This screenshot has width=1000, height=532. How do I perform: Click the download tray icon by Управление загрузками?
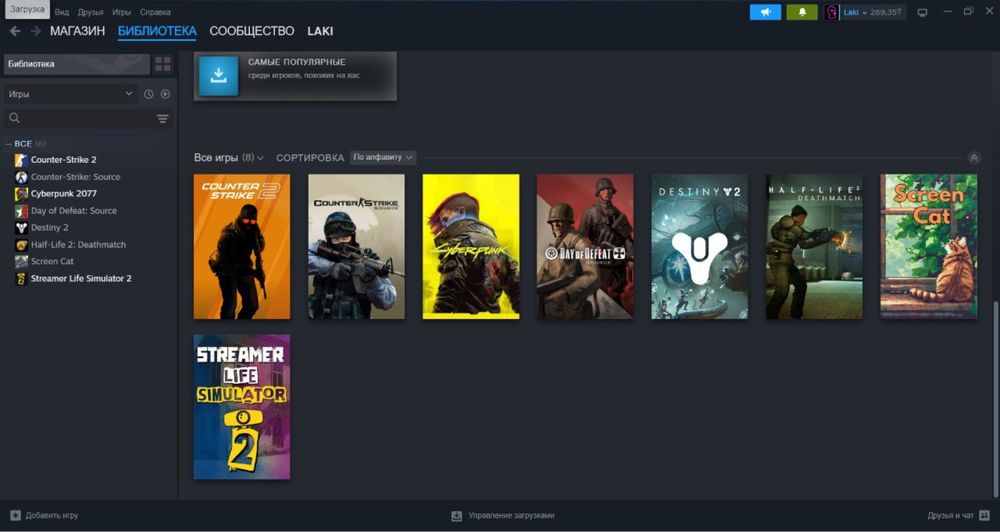457,515
